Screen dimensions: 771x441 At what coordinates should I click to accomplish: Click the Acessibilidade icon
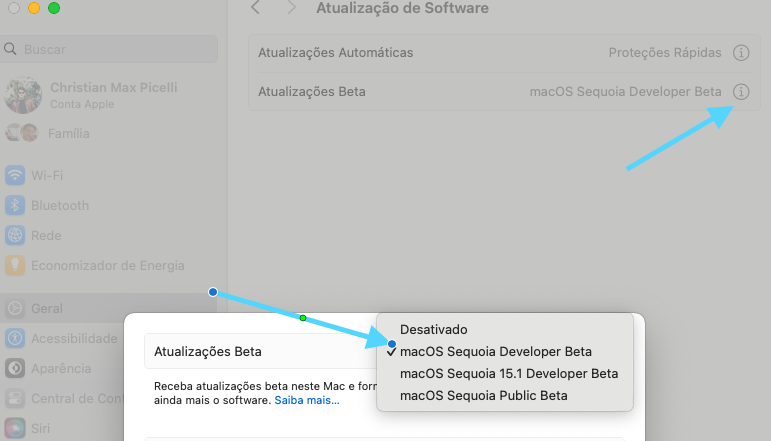coord(15,338)
